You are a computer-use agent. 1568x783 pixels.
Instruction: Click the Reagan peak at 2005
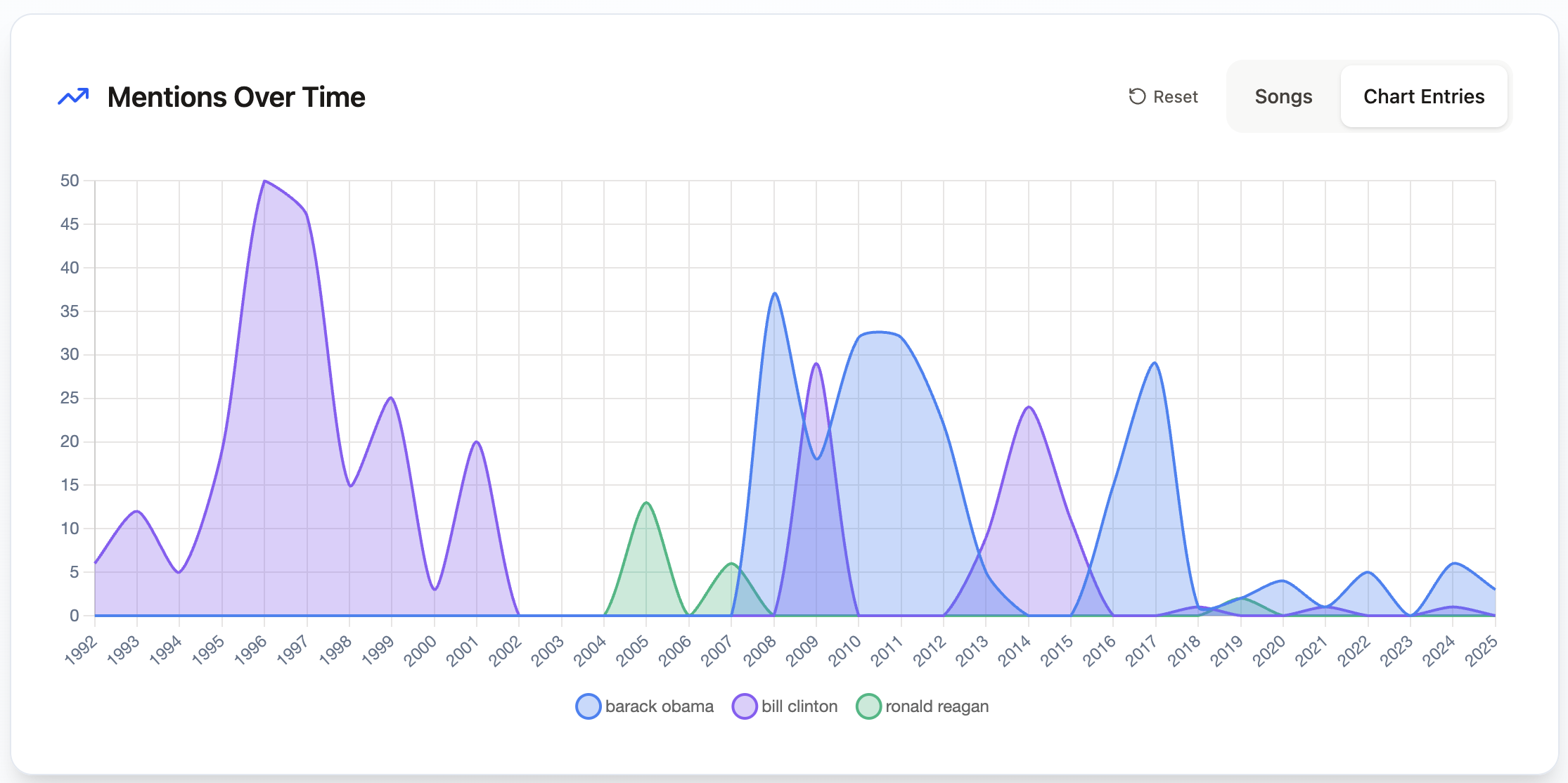coord(647,503)
